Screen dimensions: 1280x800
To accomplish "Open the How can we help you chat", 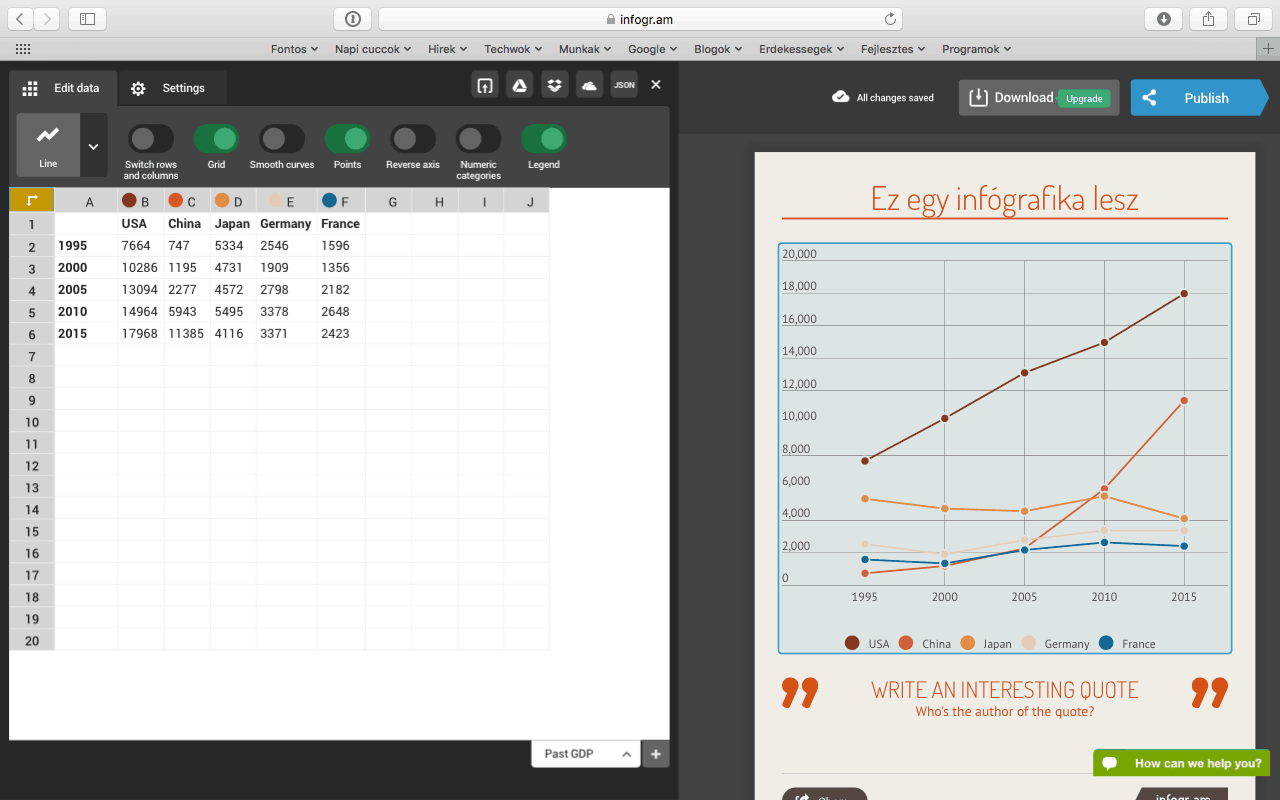I will [x=1182, y=763].
